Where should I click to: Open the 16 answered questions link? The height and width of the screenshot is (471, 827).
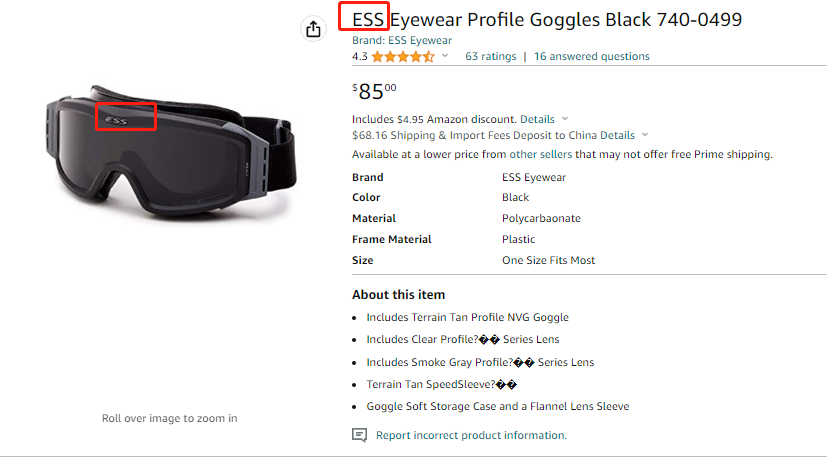591,57
